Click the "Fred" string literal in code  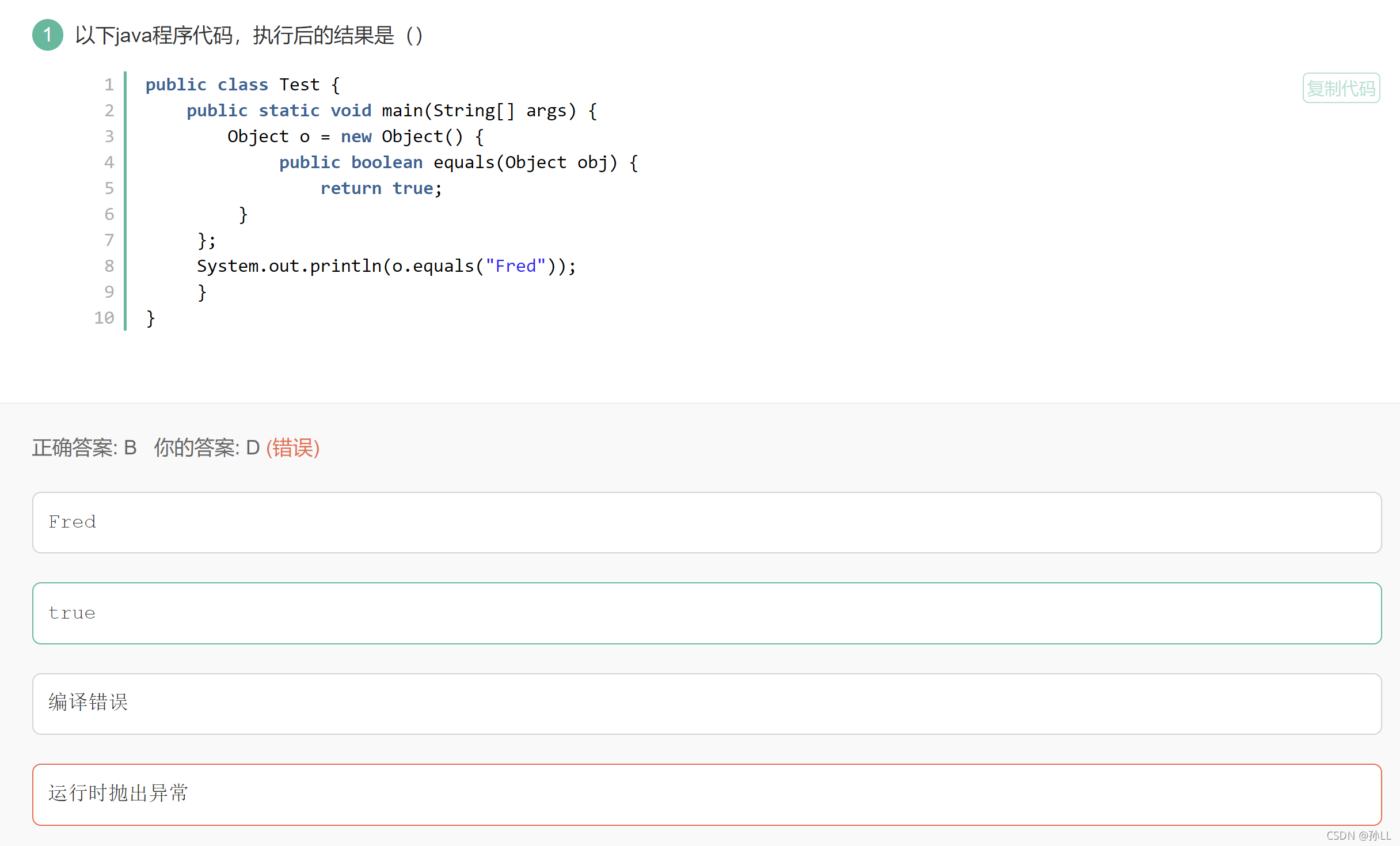click(516, 266)
